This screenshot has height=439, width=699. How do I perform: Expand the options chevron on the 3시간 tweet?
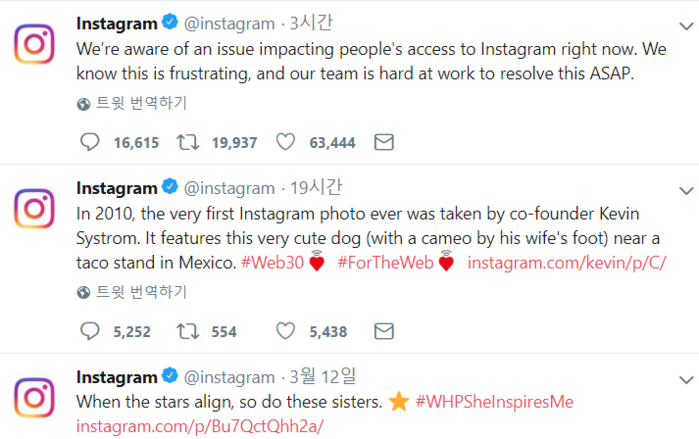tap(686, 26)
